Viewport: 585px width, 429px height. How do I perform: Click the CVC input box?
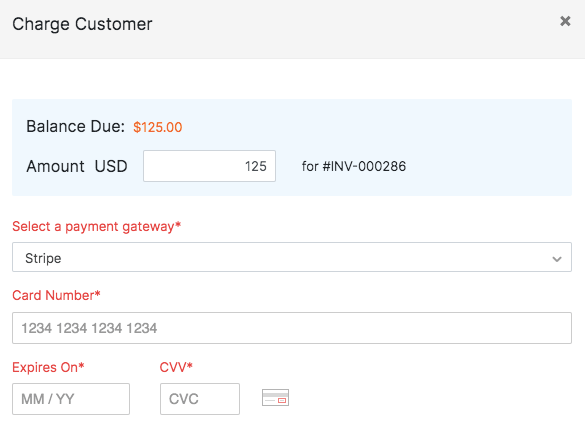(200, 399)
